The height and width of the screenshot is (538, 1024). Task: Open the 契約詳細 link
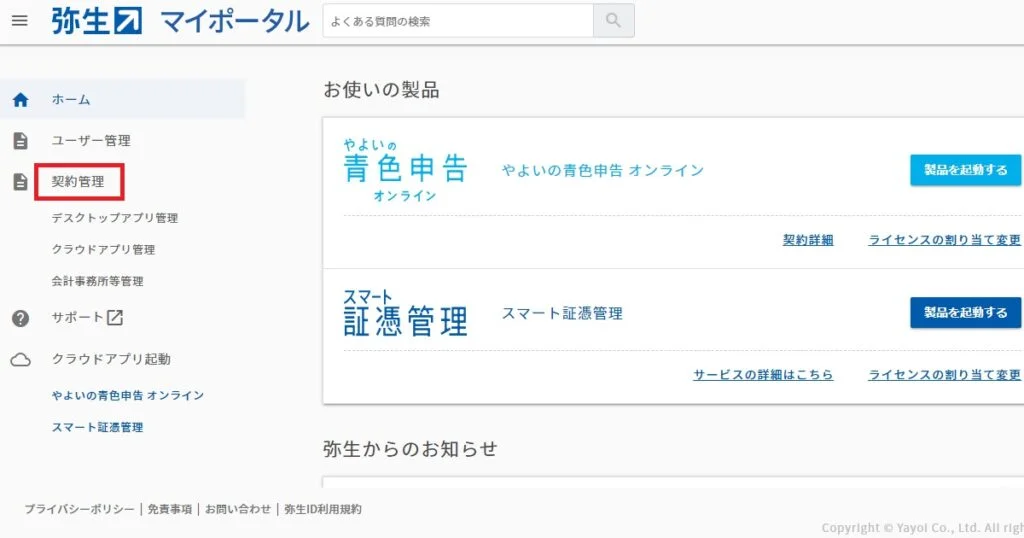point(808,240)
